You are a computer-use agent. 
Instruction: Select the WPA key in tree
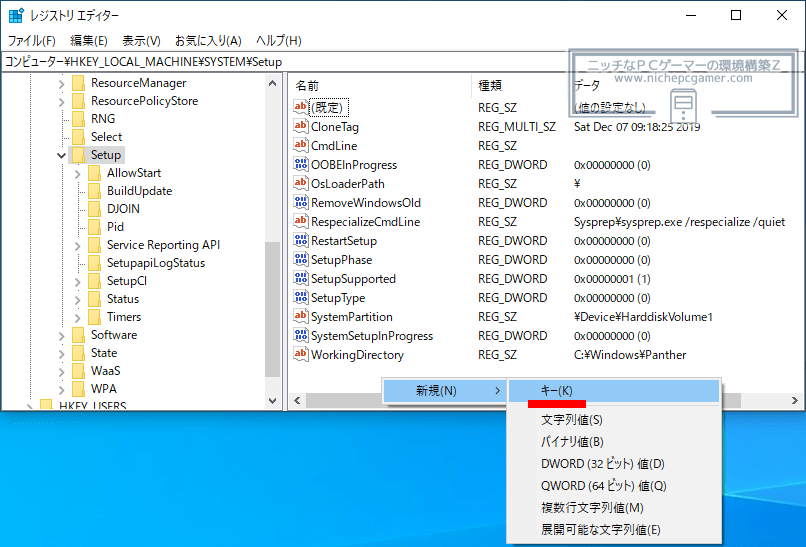tap(104, 389)
